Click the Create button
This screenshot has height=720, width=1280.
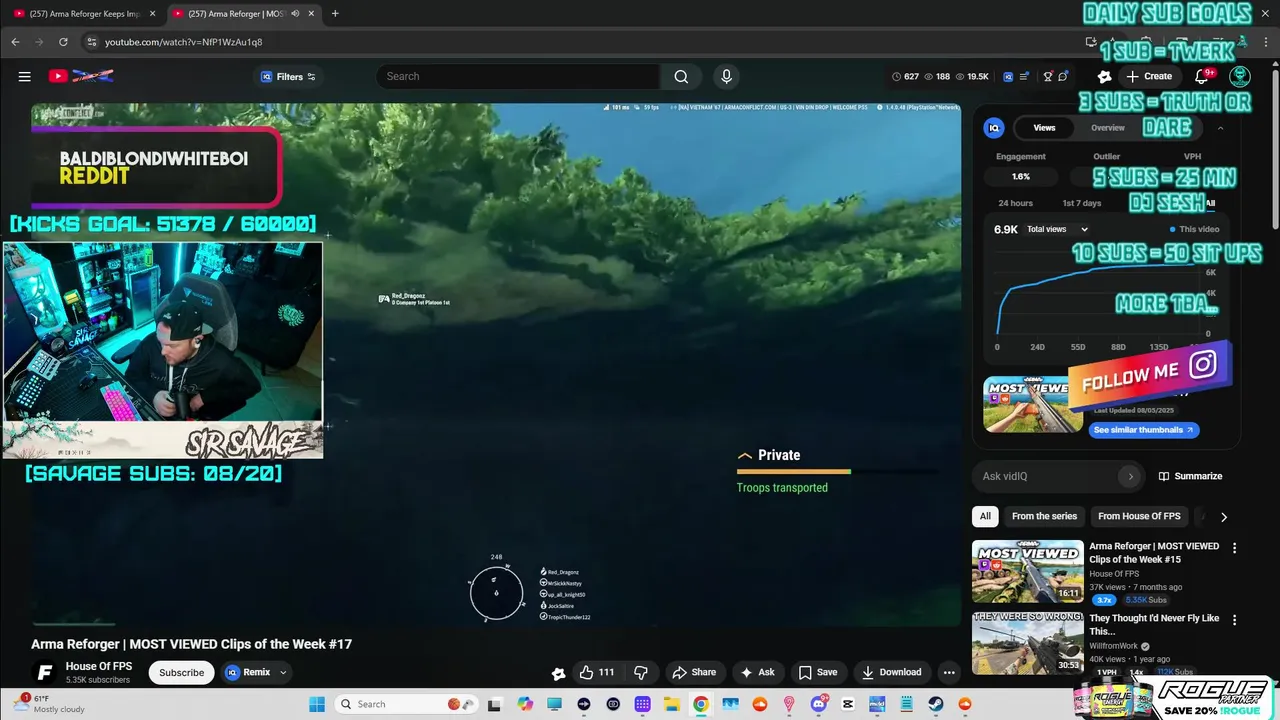(1149, 76)
